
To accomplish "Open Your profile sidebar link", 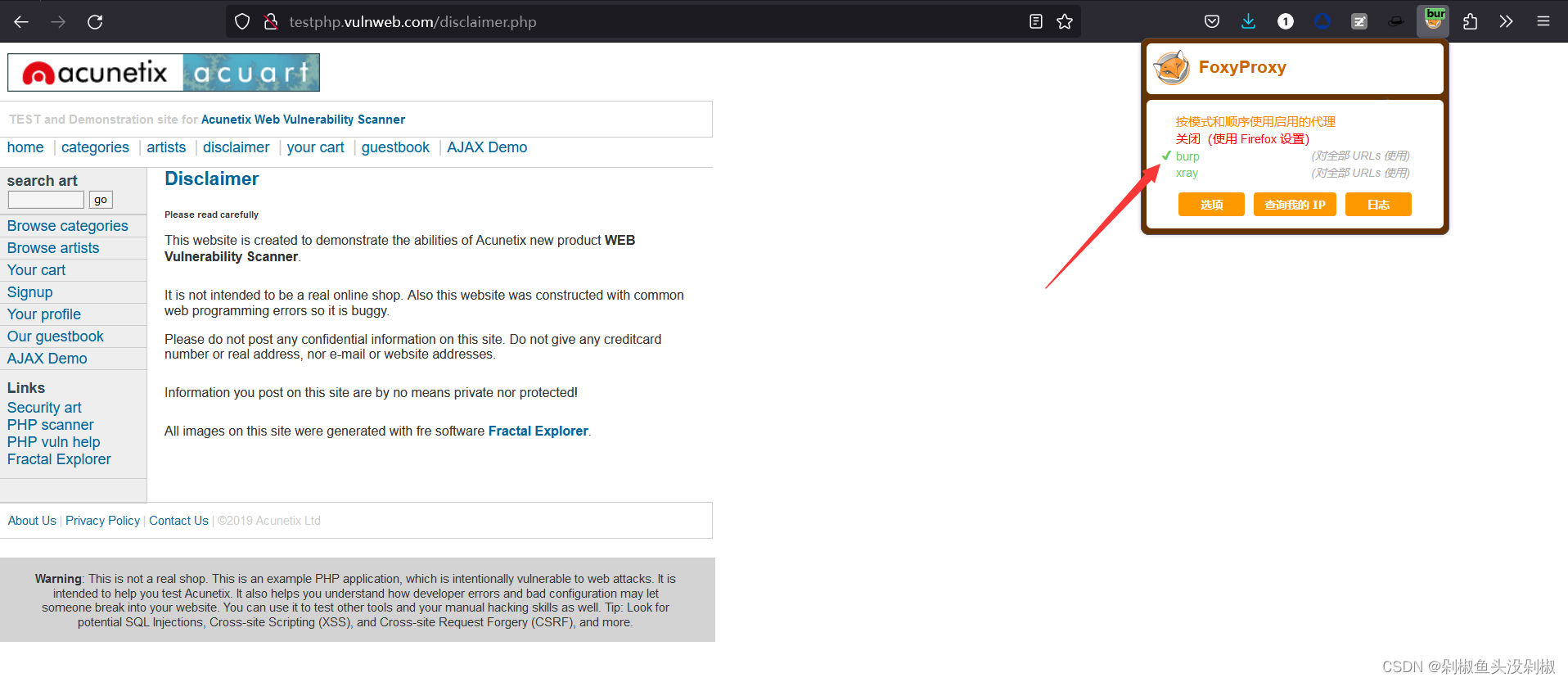I will (44, 314).
